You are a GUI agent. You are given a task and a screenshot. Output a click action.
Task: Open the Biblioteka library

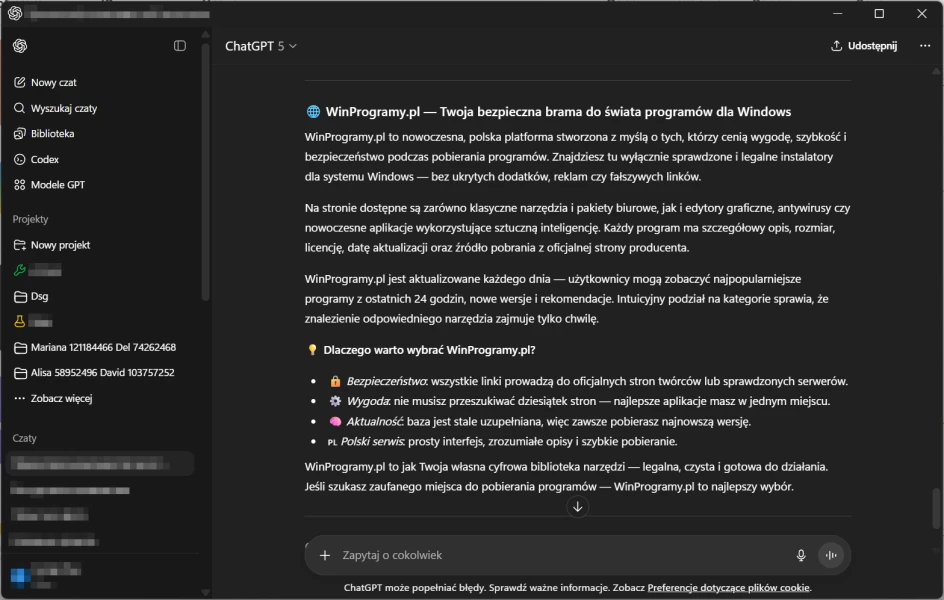click(52, 134)
